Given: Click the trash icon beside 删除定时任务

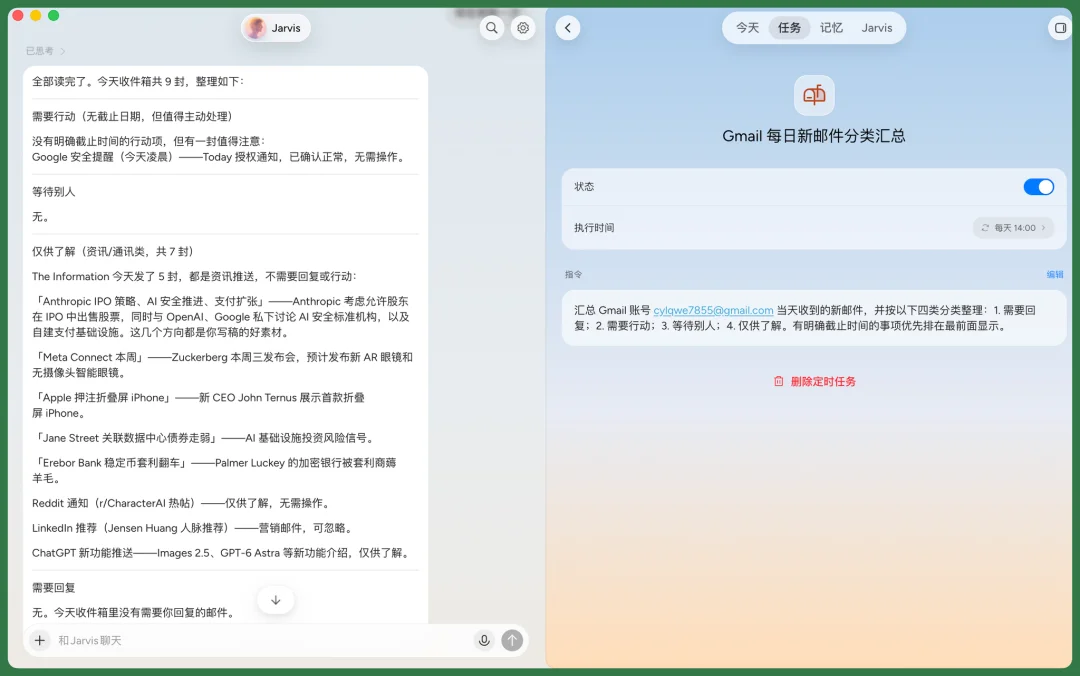Looking at the screenshot, I should coord(778,382).
